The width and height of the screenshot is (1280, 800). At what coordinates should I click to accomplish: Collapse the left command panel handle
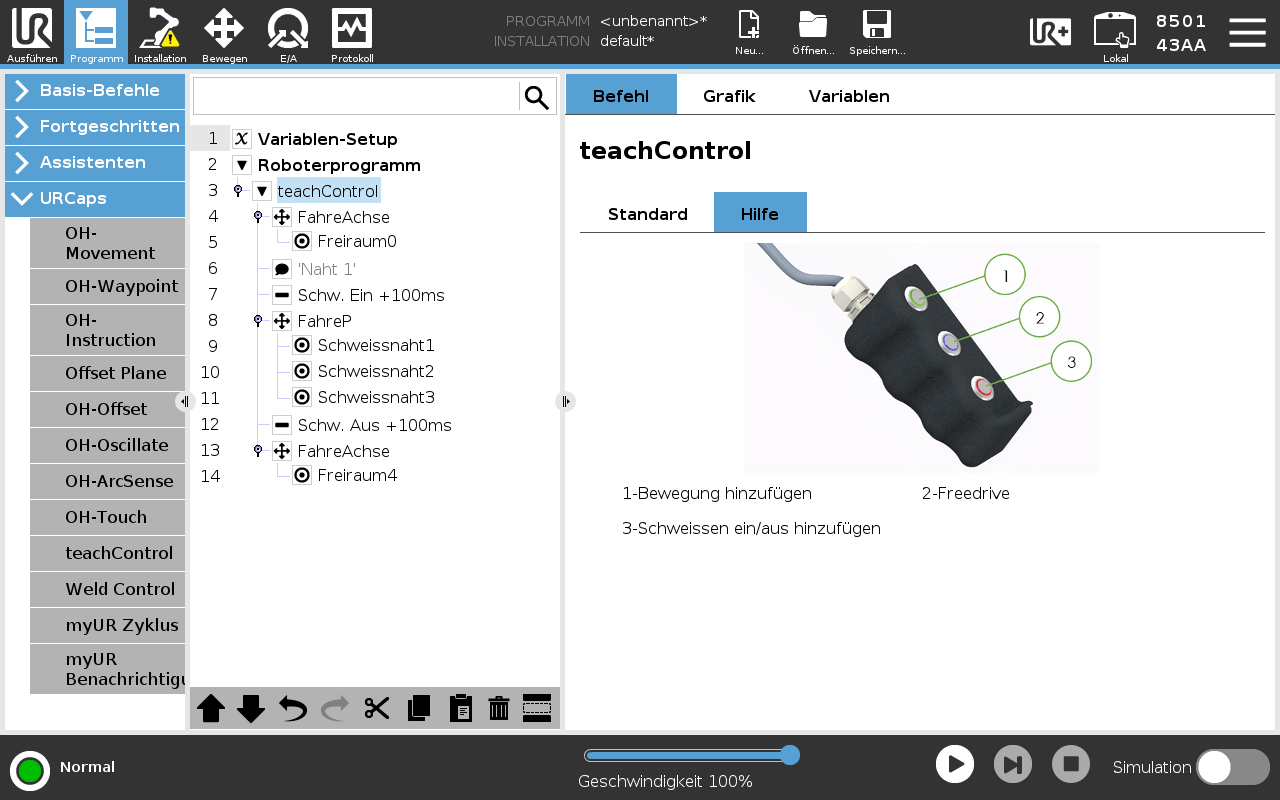coord(185,401)
